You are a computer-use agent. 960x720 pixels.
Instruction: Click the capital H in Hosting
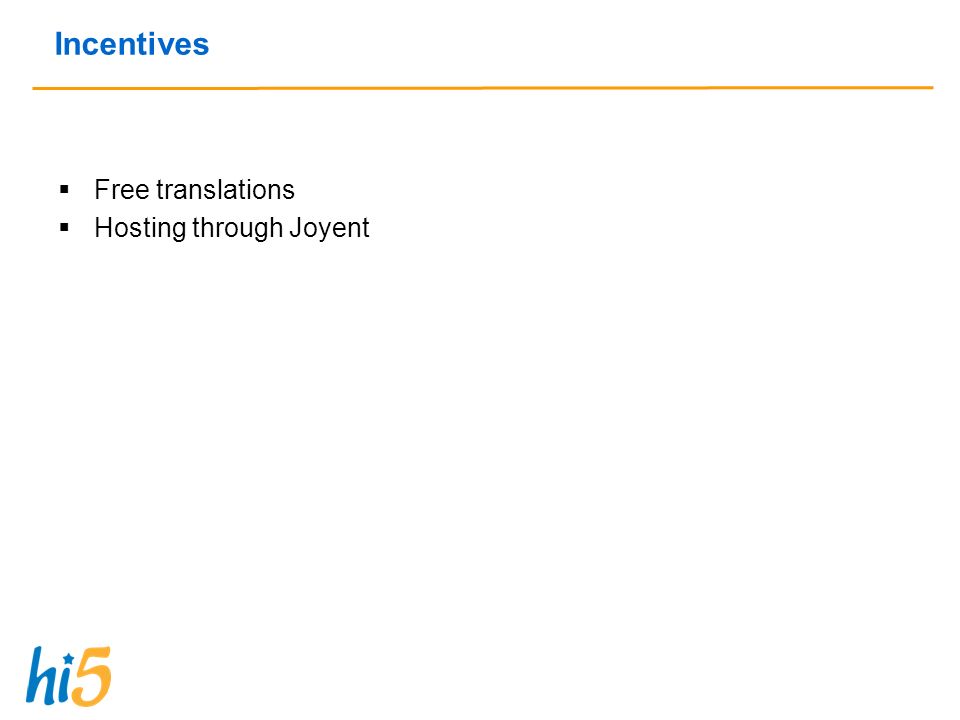click(x=103, y=227)
